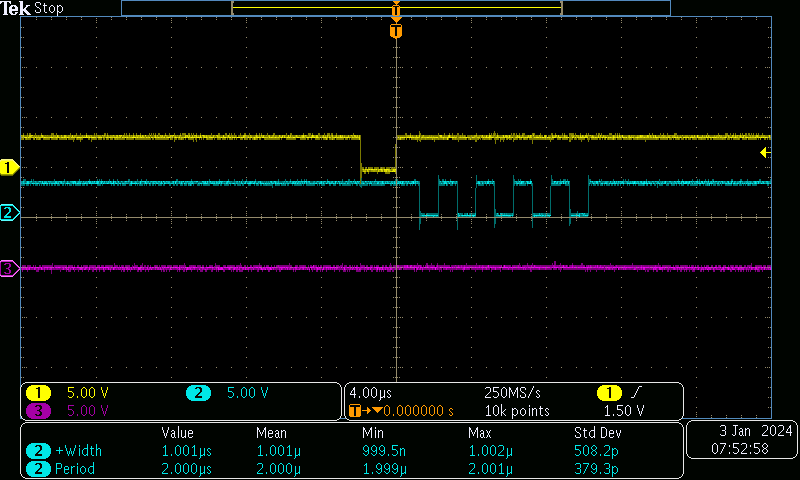This screenshot has width=800, height=480.
Task: Click the channel 2 ground marker
Action: pyautogui.click(x=9, y=212)
